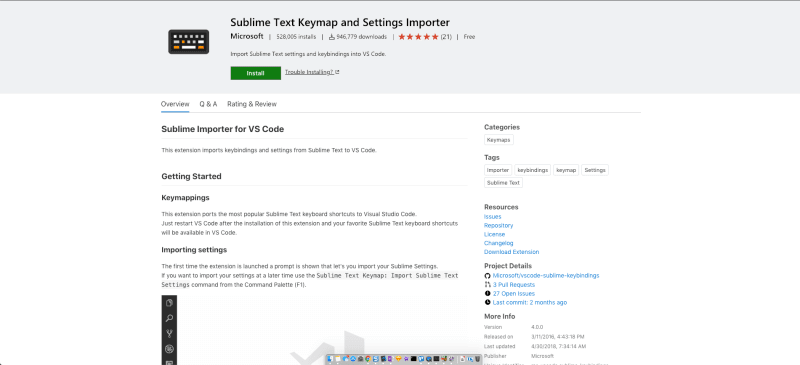Click the keyboard extension logo icon

pyautogui.click(x=188, y=42)
